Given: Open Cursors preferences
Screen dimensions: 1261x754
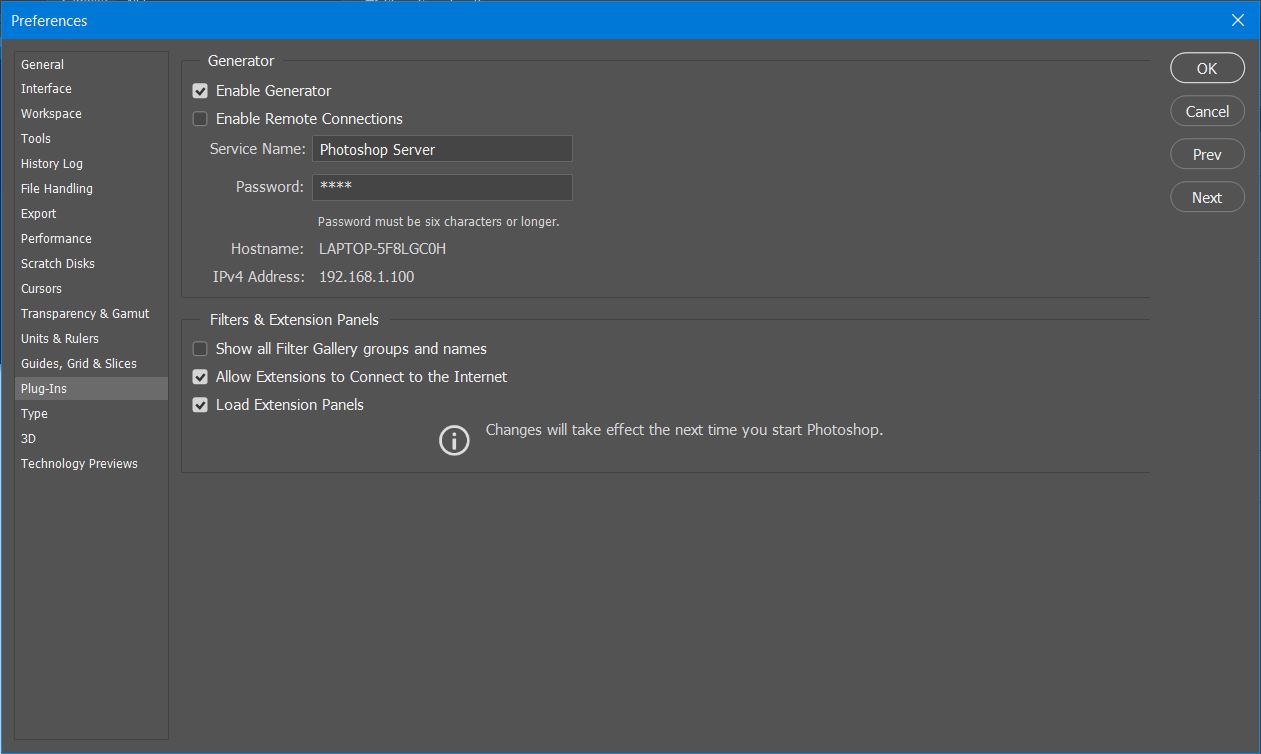Looking at the screenshot, I should tap(91, 289).
